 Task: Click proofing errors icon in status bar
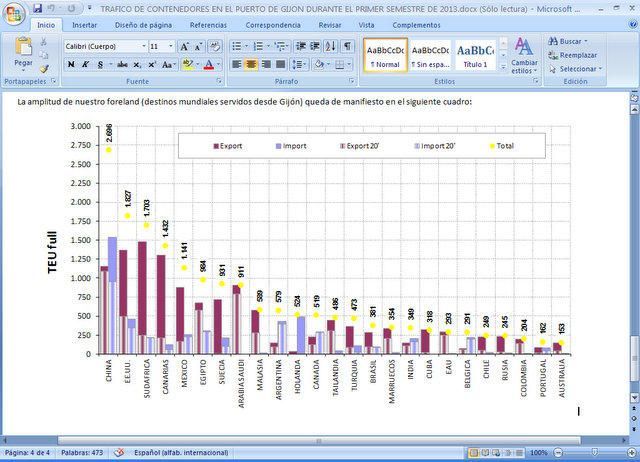click(x=118, y=452)
